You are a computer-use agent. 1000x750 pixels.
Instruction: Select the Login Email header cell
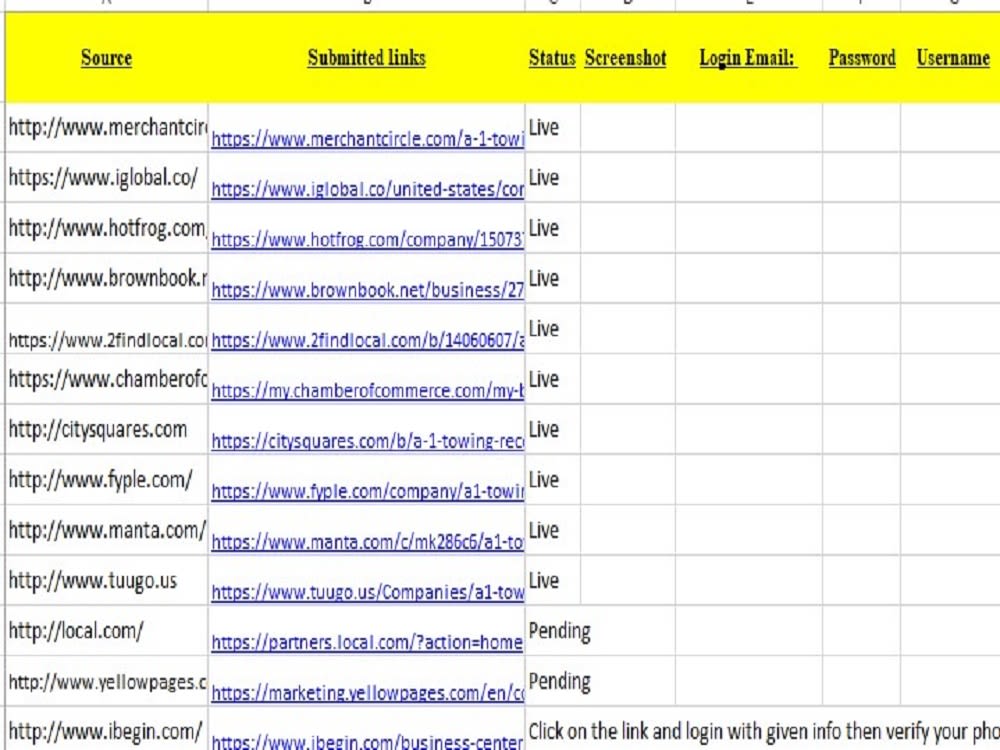point(748,58)
